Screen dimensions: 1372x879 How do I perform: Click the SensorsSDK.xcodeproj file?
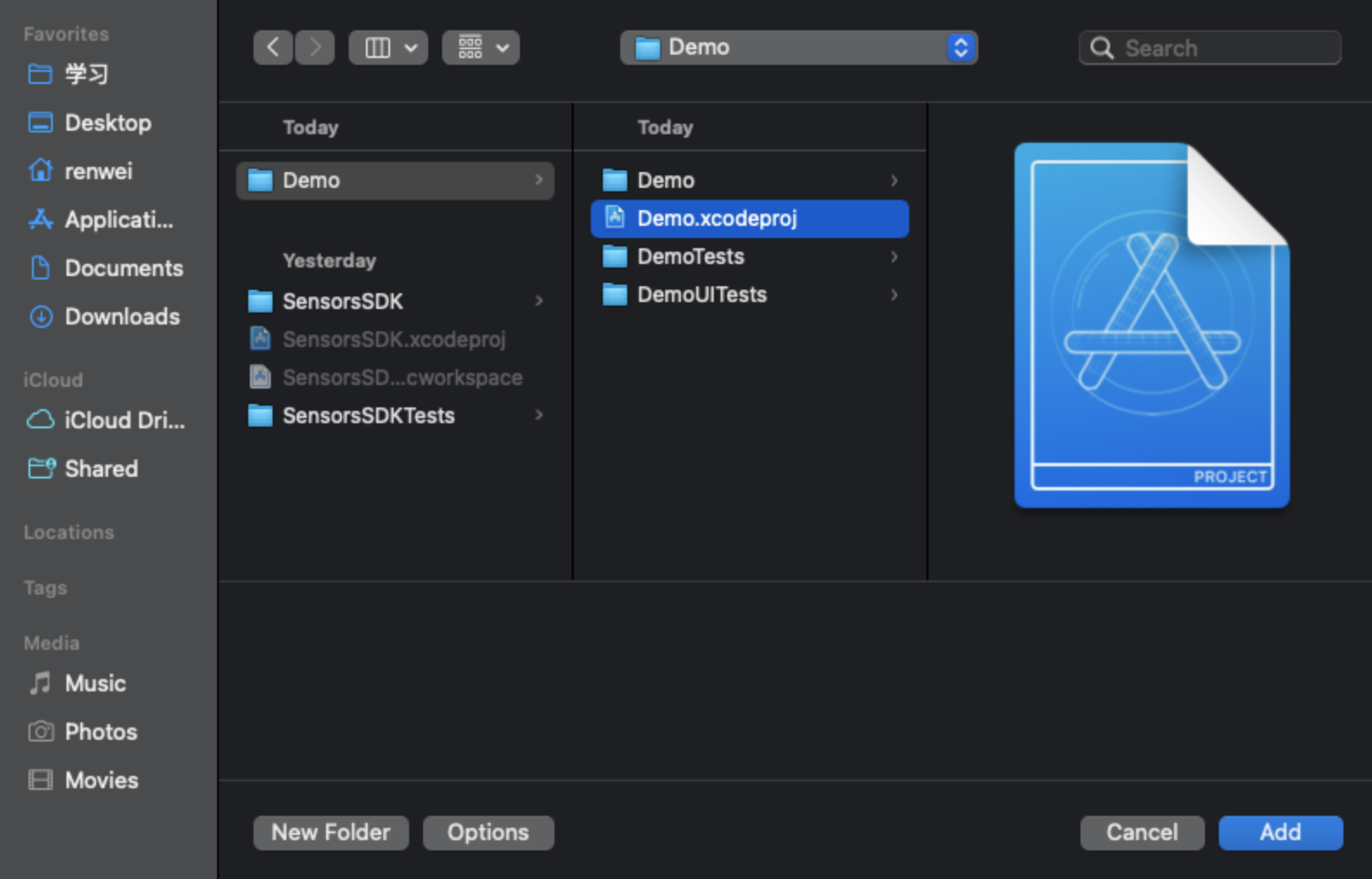point(395,339)
